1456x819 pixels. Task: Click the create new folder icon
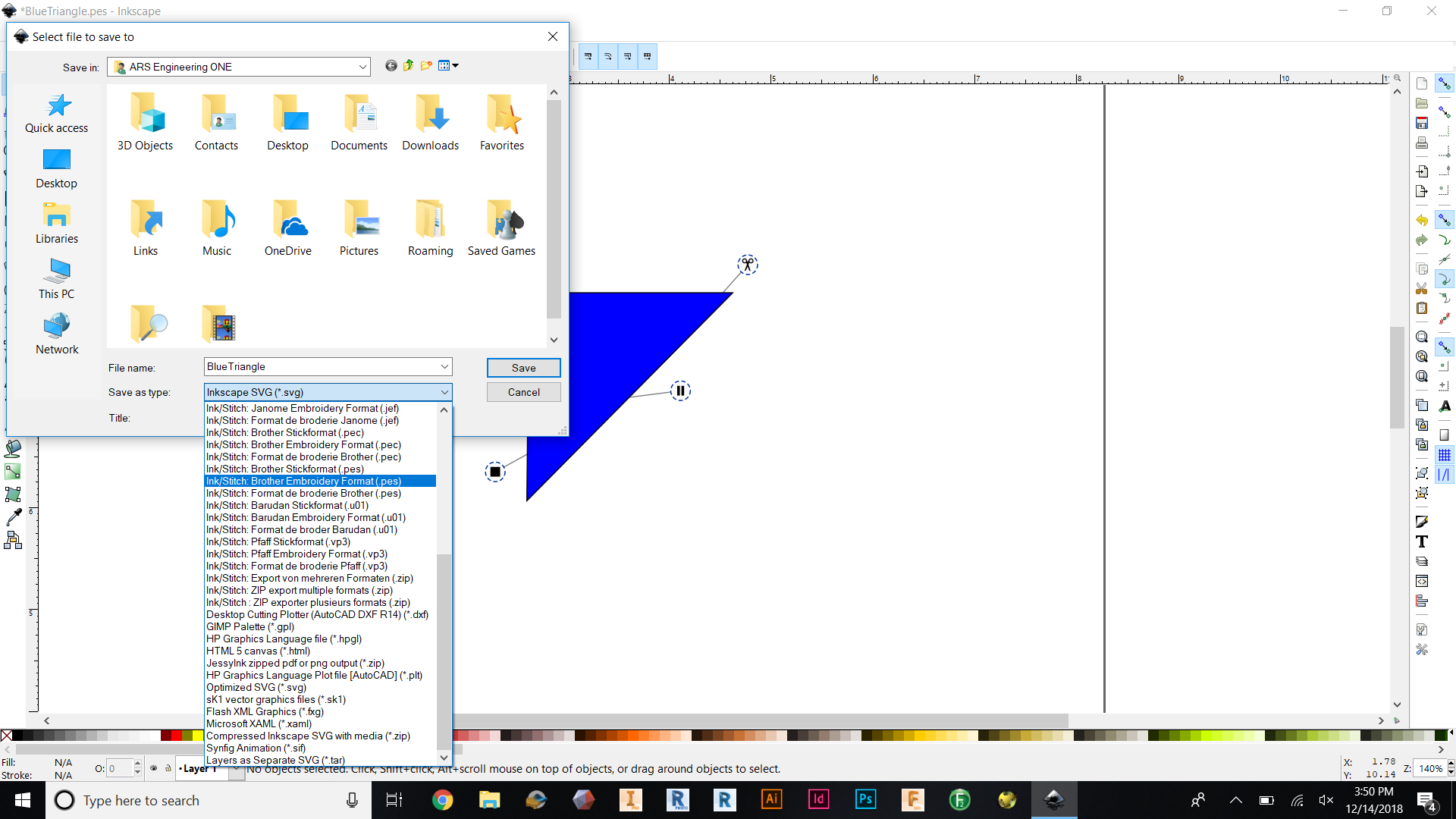[x=426, y=66]
